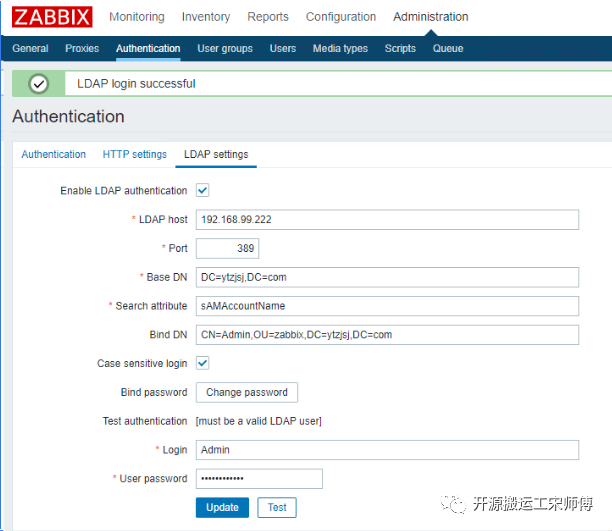Click the 'LDAP login successful' message text

tap(136, 84)
